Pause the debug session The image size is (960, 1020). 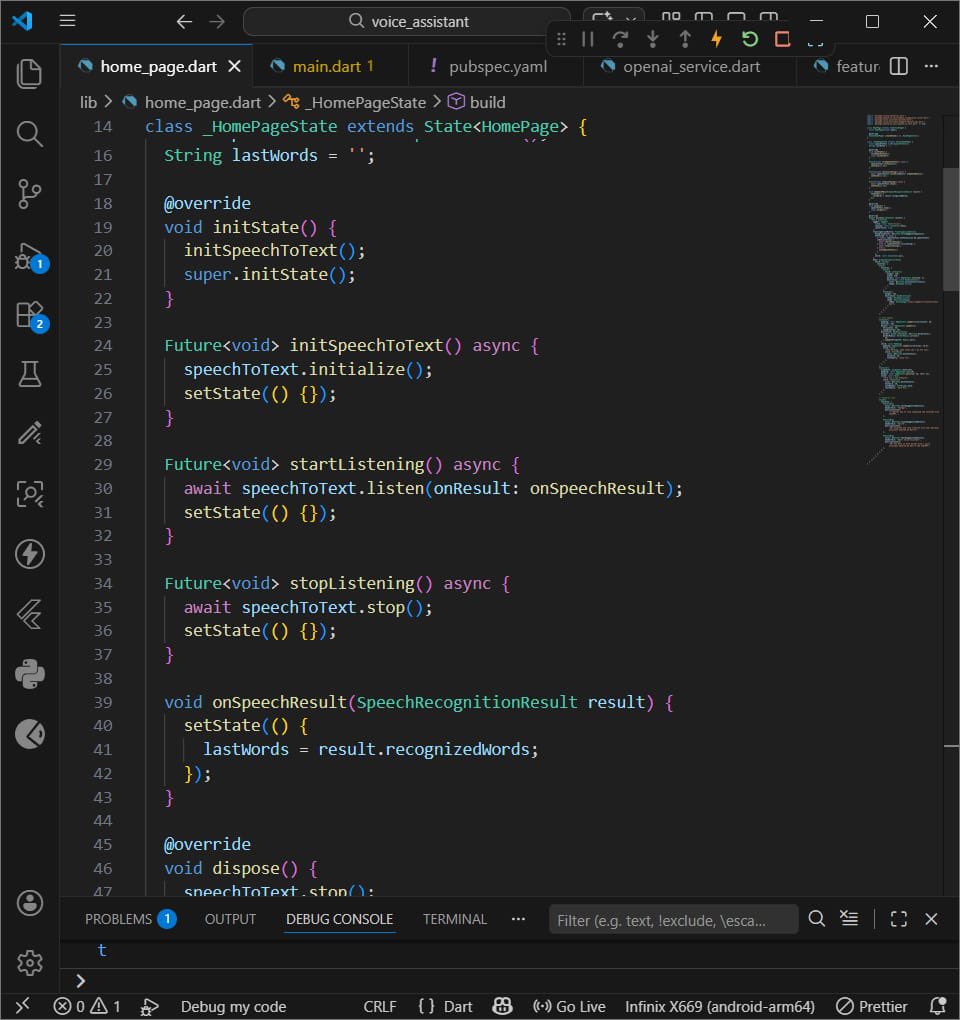(588, 39)
